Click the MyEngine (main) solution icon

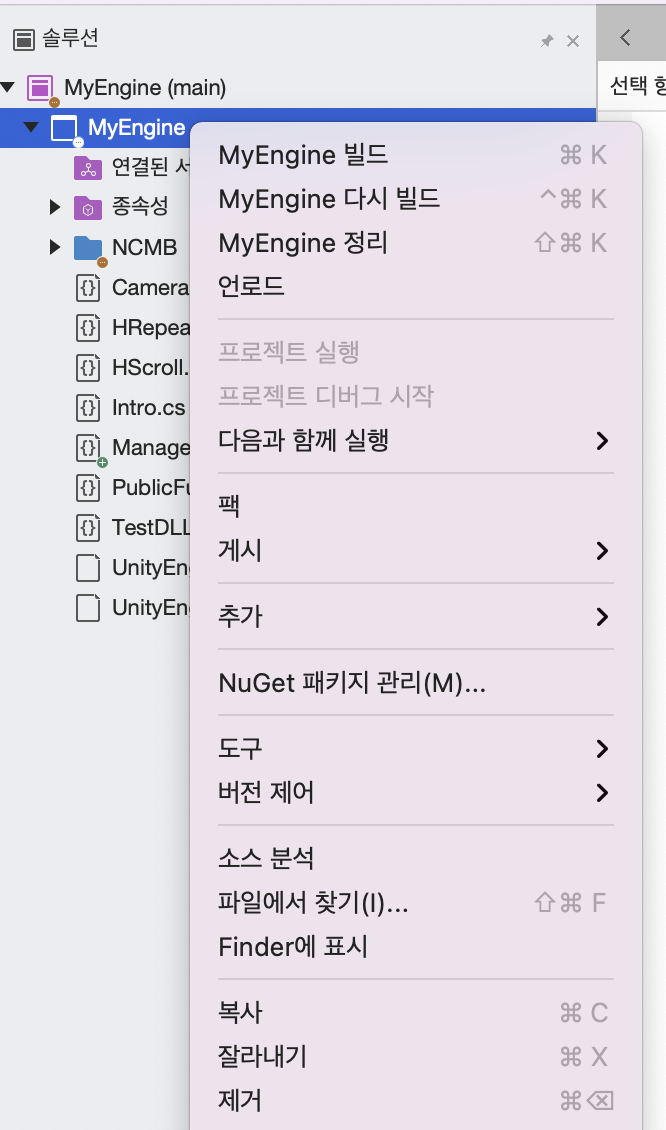click(40, 88)
